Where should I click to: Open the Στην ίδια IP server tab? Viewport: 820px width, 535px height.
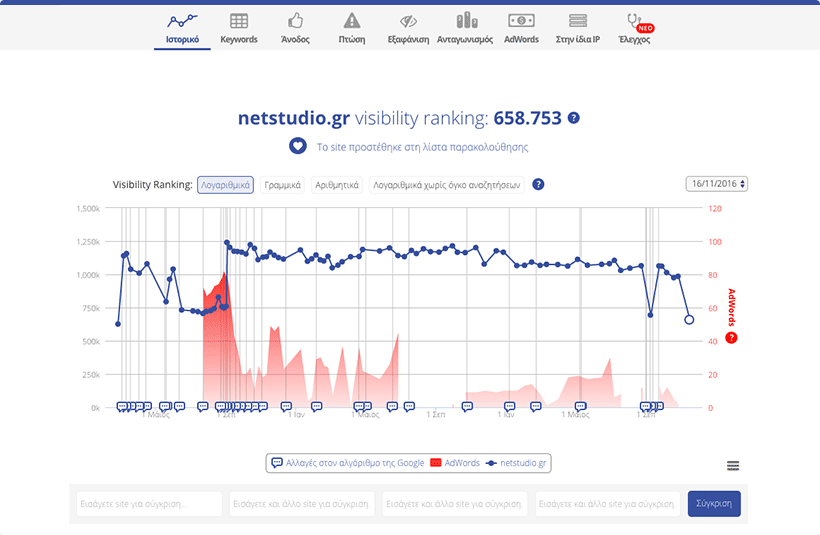coord(578,29)
